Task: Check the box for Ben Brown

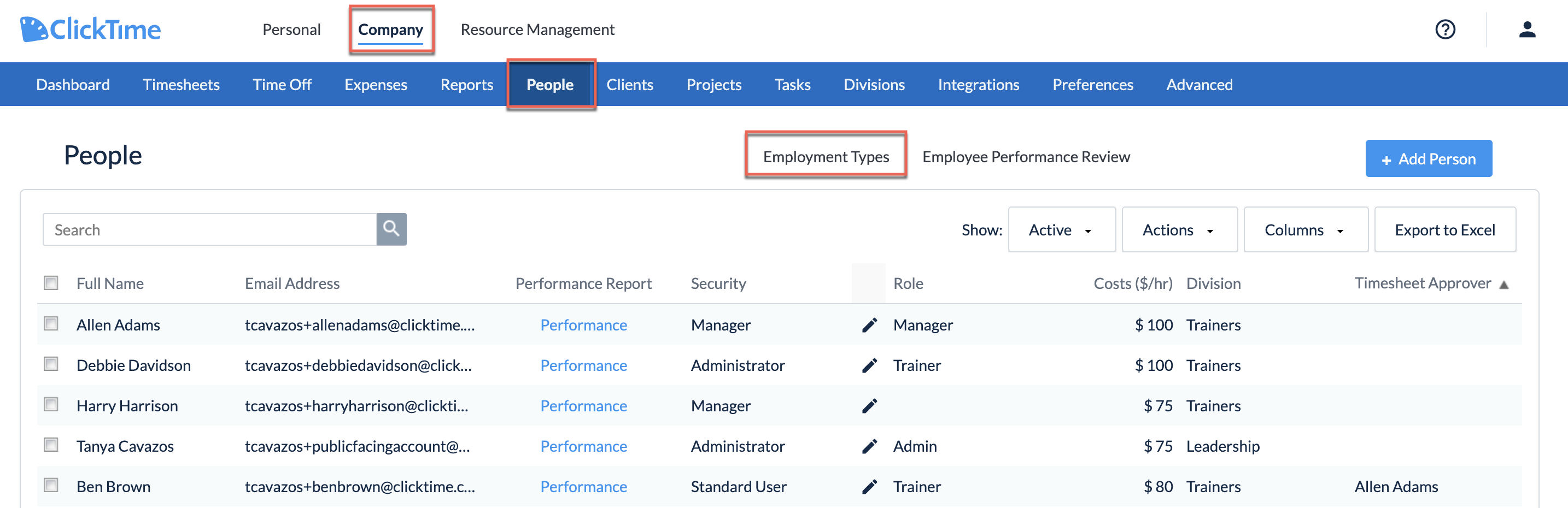Action: pyautogui.click(x=51, y=486)
